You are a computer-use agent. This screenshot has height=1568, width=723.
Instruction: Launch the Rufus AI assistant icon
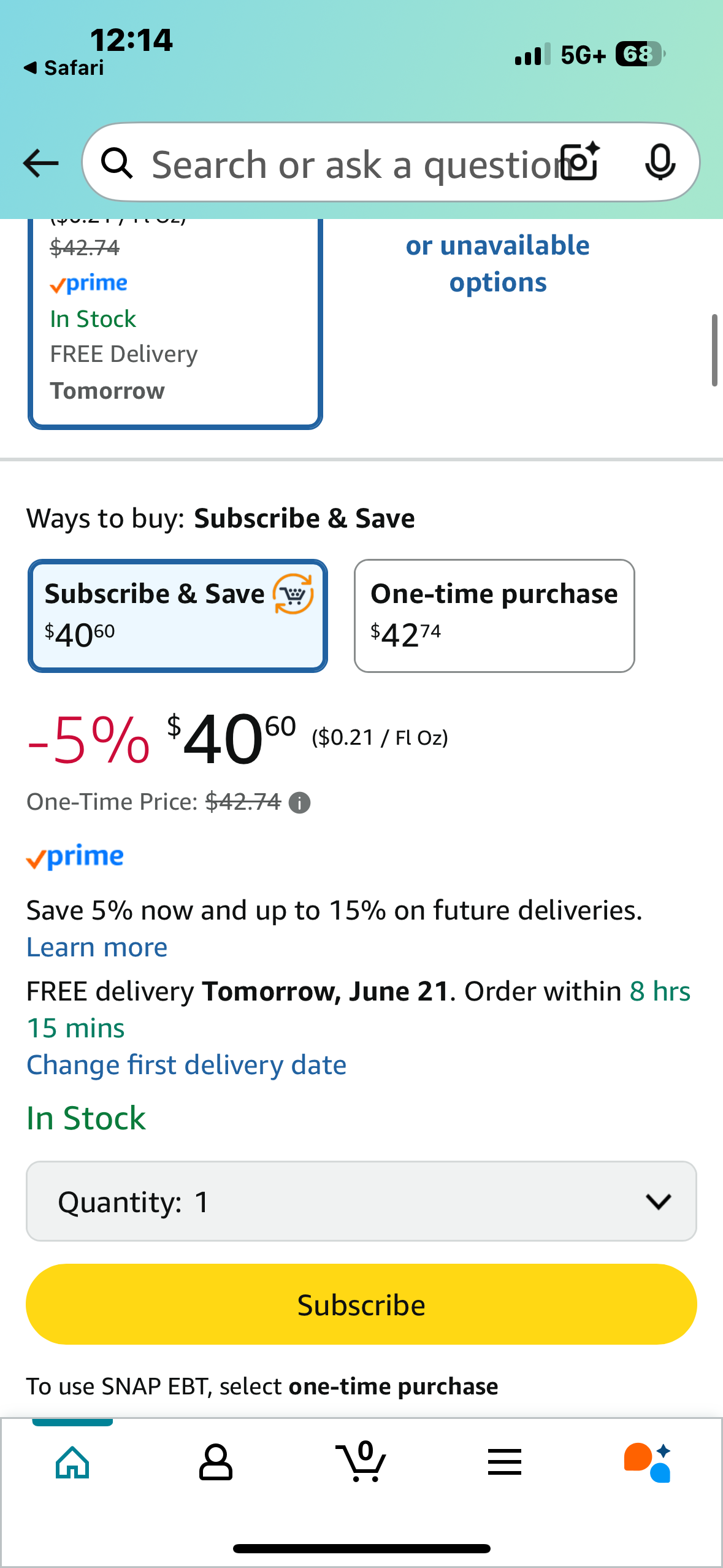tap(648, 1462)
